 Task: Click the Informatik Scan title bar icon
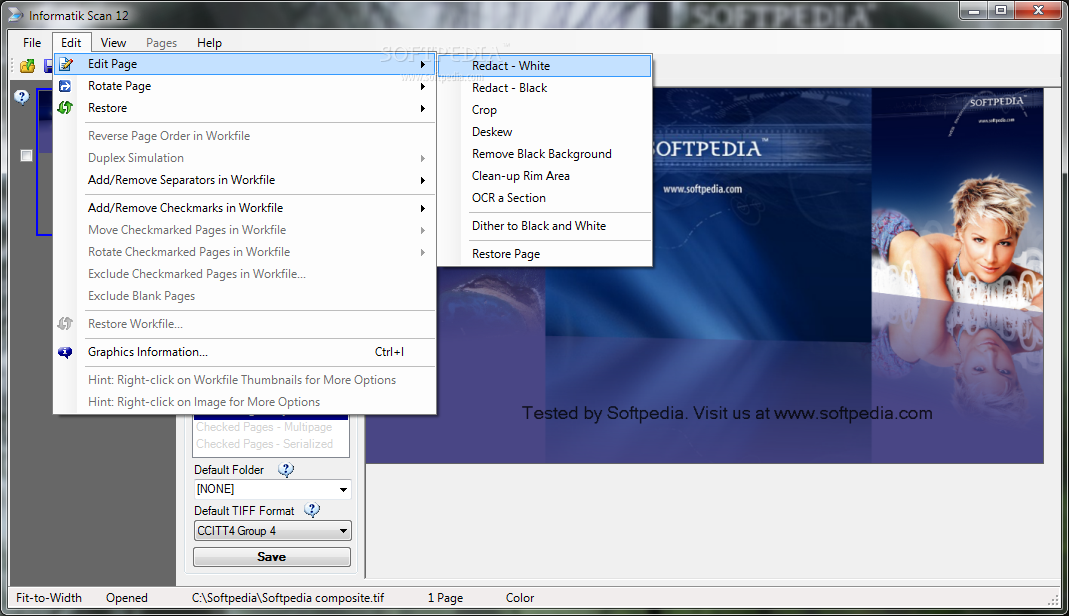[x=15, y=15]
